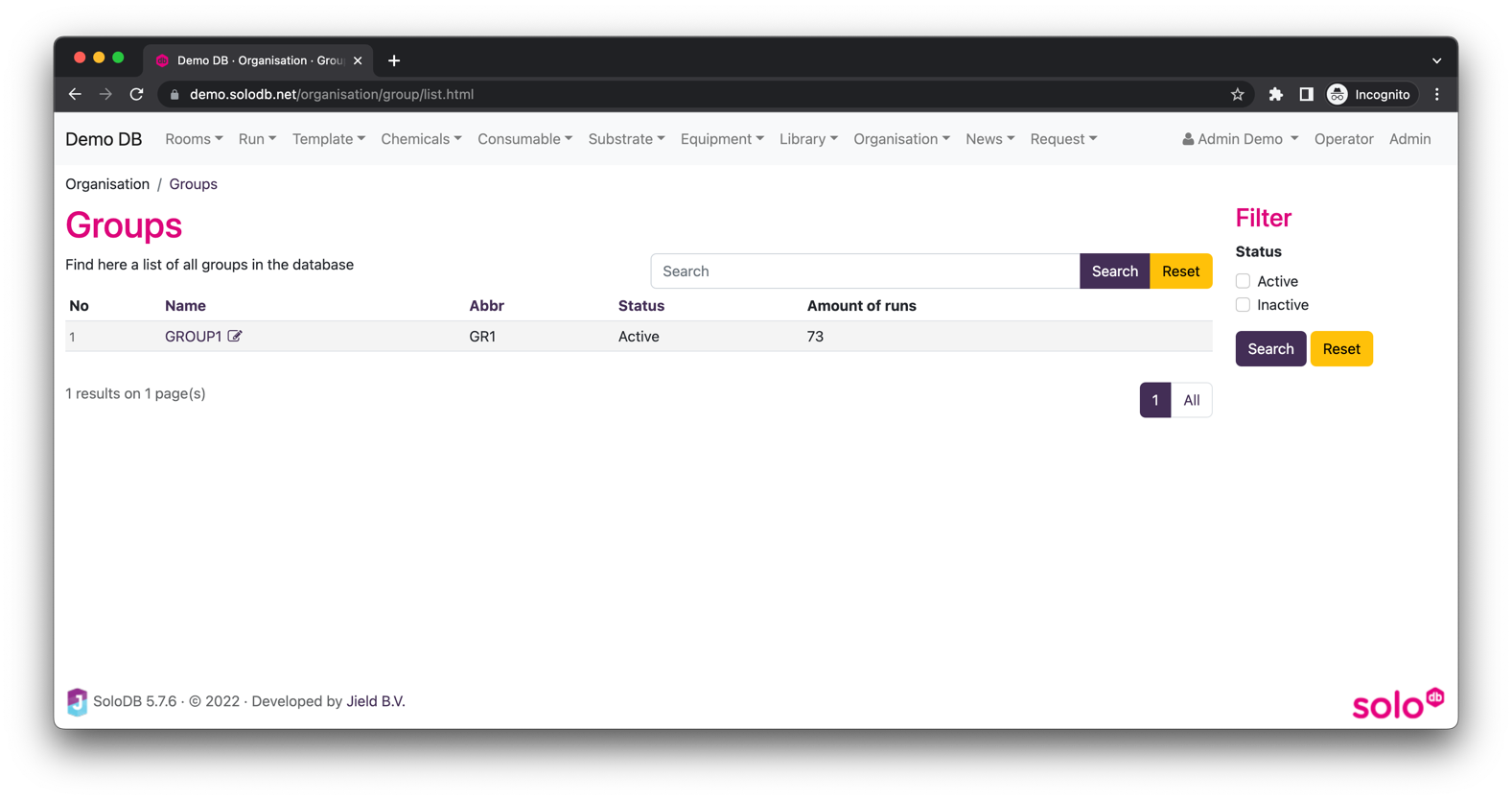Click Reset button next to search field
The width and height of the screenshot is (1512, 800).
click(x=1180, y=271)
